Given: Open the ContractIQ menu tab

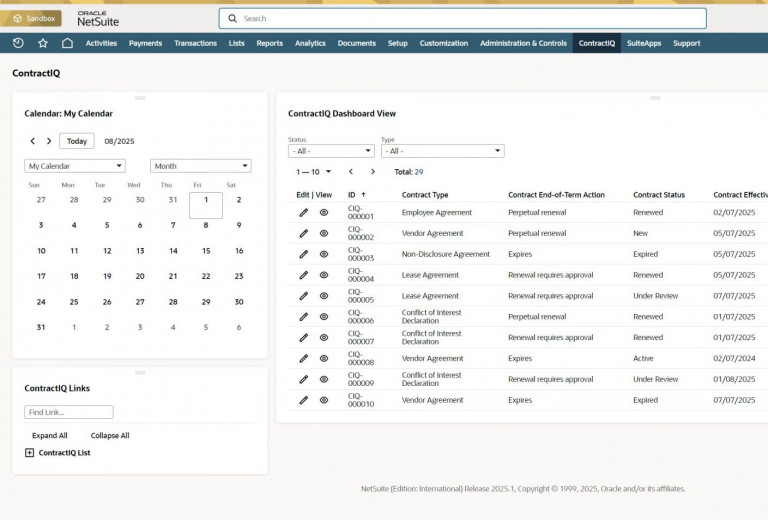Looking at the screenshot, I should pos(597,43).
